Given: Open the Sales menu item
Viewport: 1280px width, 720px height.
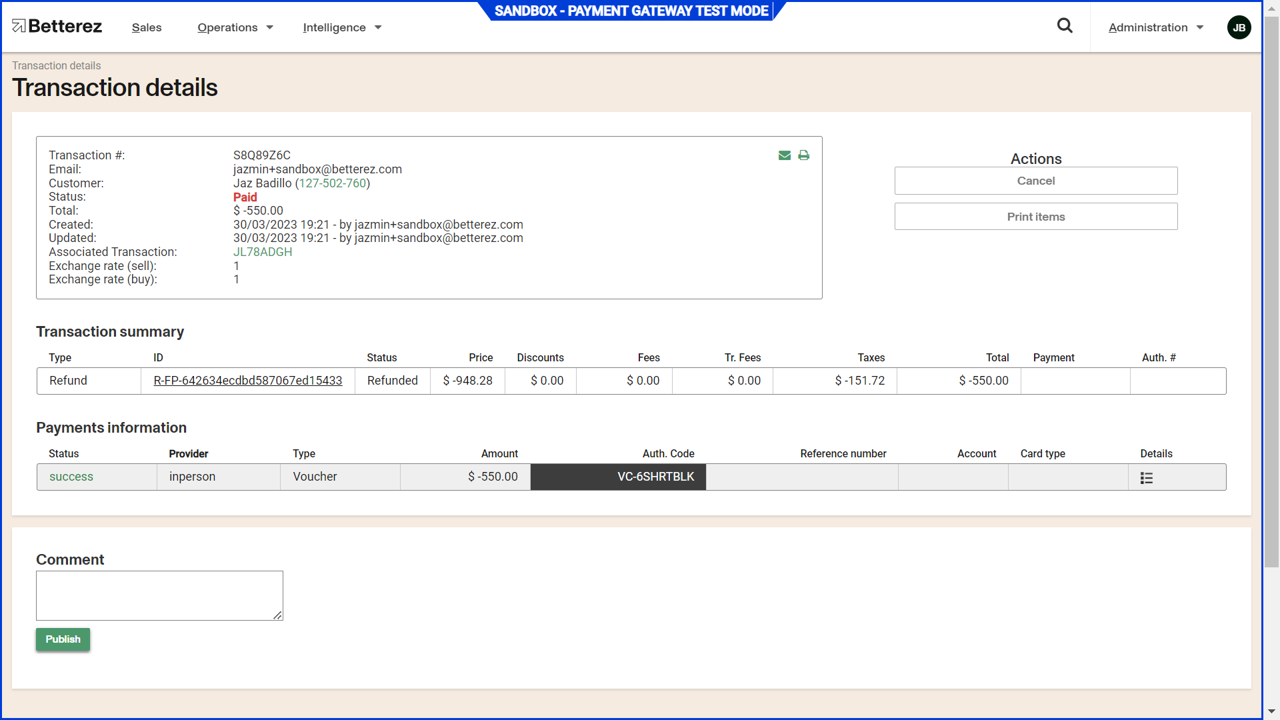Looking at the screenshot, I should pyautogui.click(x=147, y=28).
